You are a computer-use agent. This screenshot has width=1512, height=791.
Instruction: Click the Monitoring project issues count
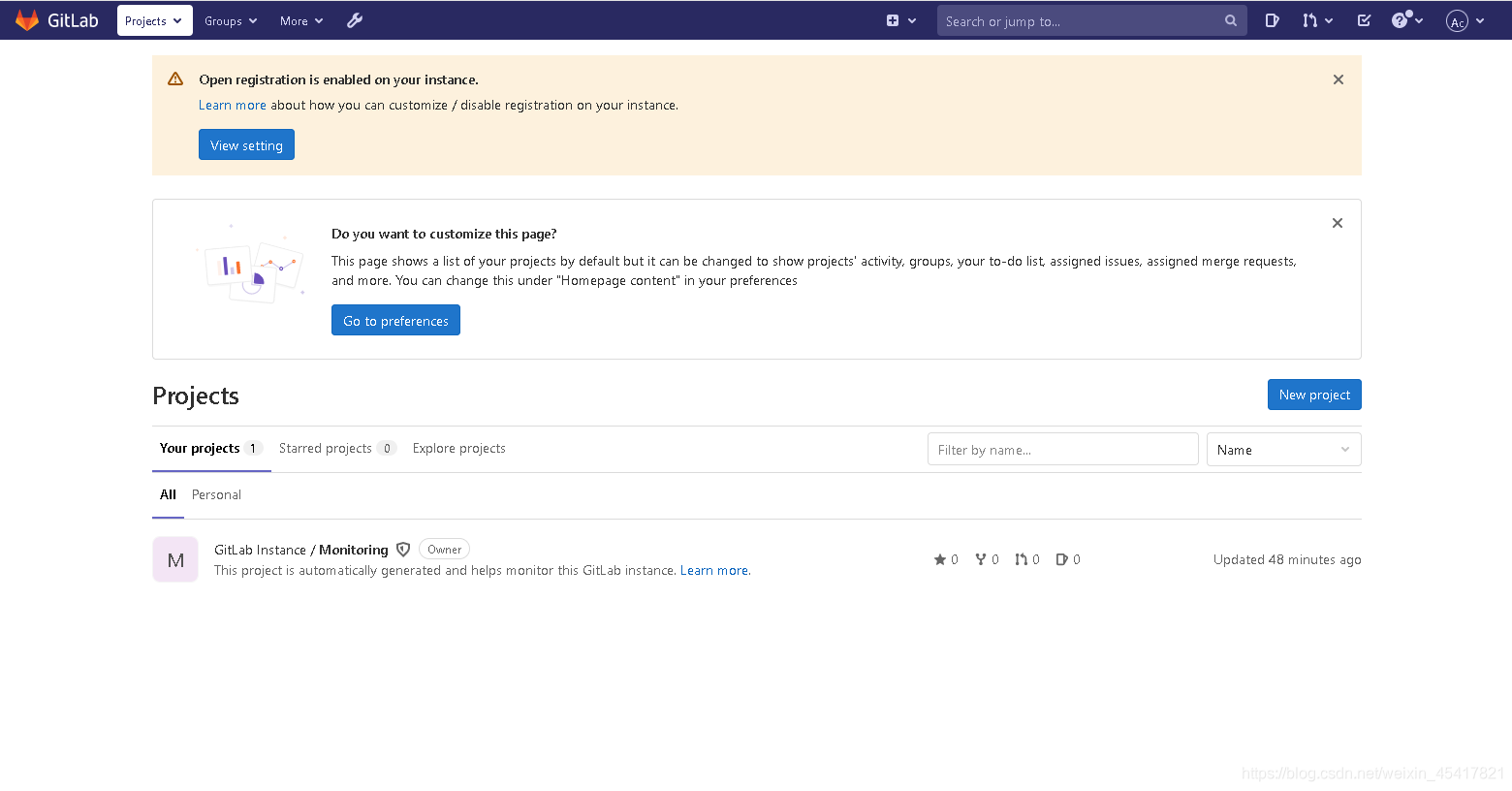[x=1068, y=559]
